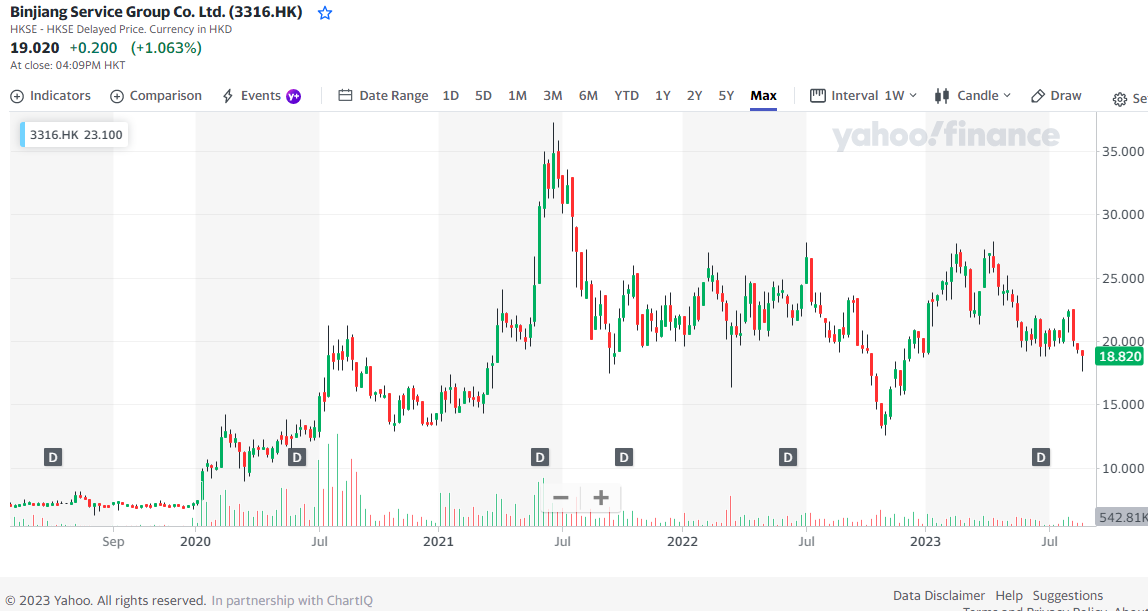Click dividend marker before Jul 2020
This screenshot has height=611, width=1148.
coord(297,458)
